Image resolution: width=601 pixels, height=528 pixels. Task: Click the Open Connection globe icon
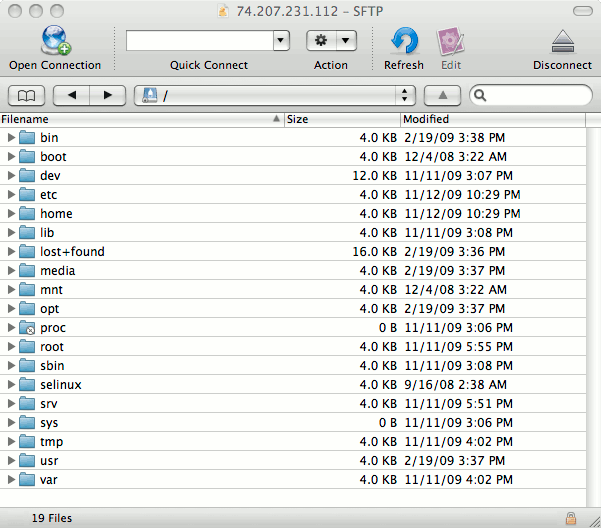(x=55, y=41)
